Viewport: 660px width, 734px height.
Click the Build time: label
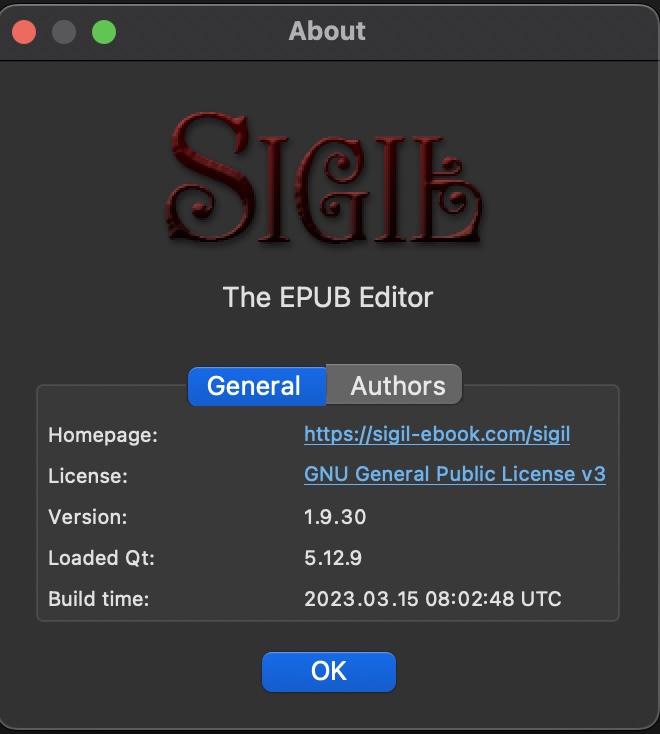coord(99,598)
